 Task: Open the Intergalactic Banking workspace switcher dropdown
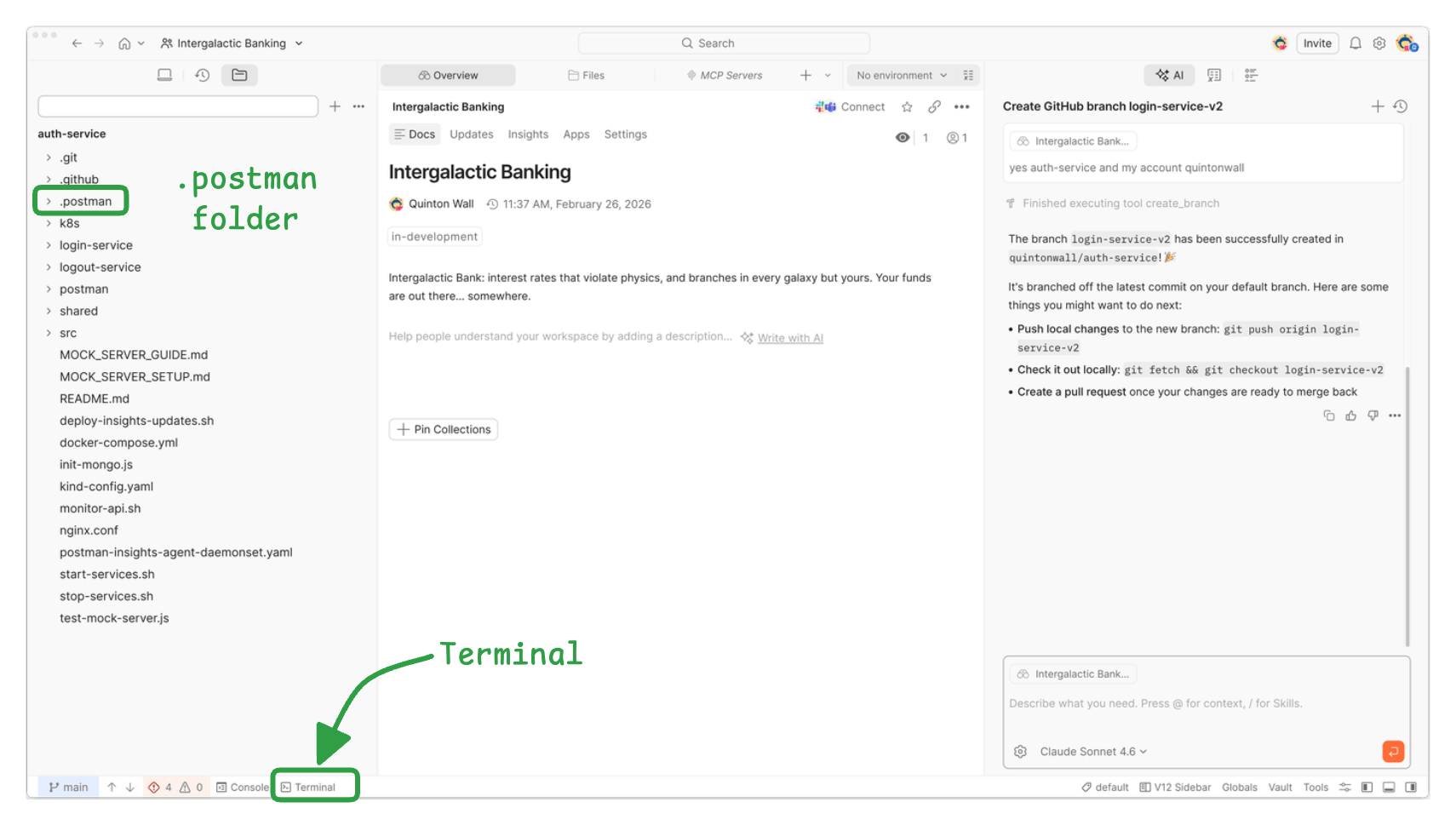click(232, 43)
